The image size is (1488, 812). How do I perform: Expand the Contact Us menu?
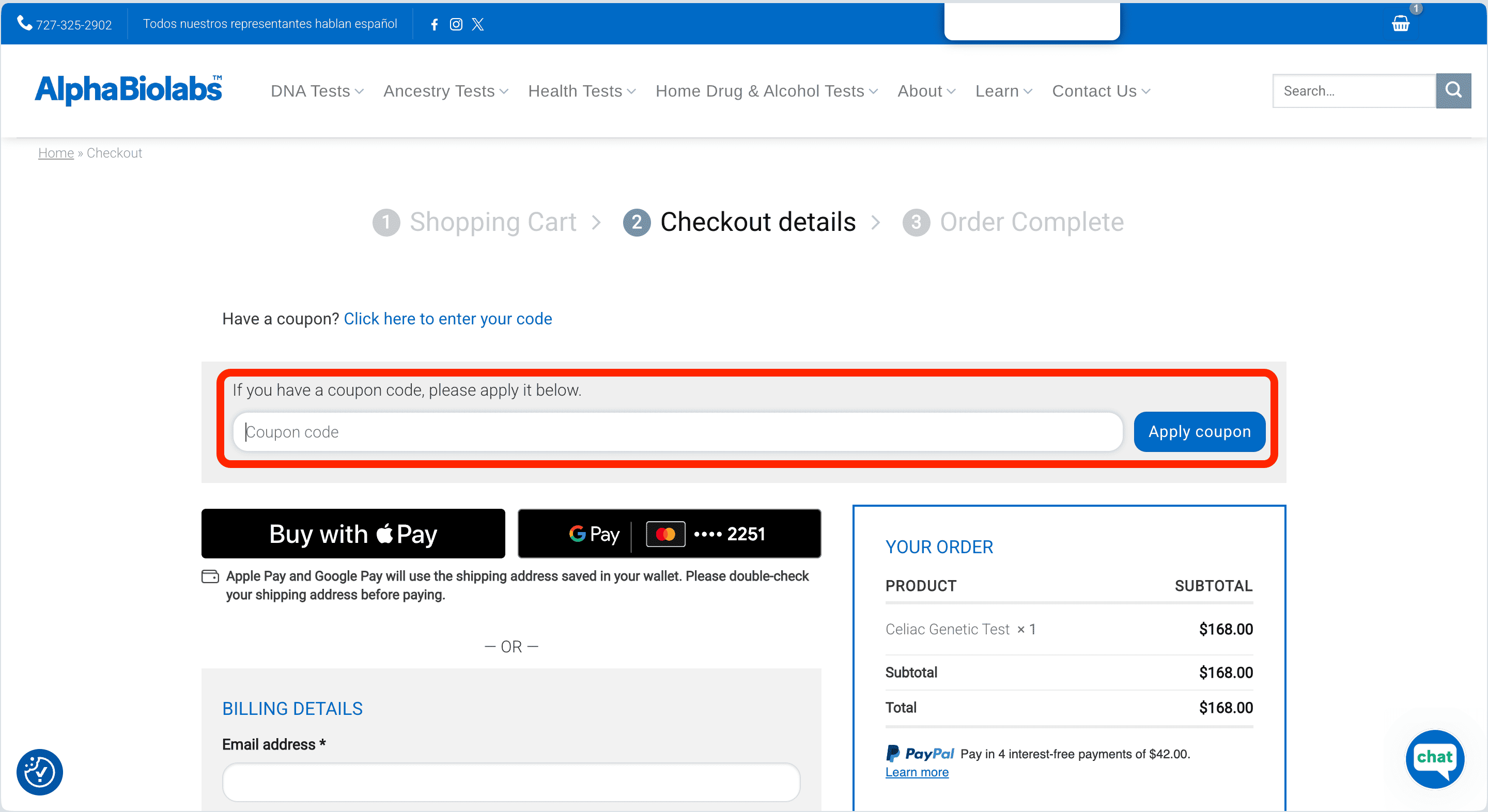[x=1101, y=91]
